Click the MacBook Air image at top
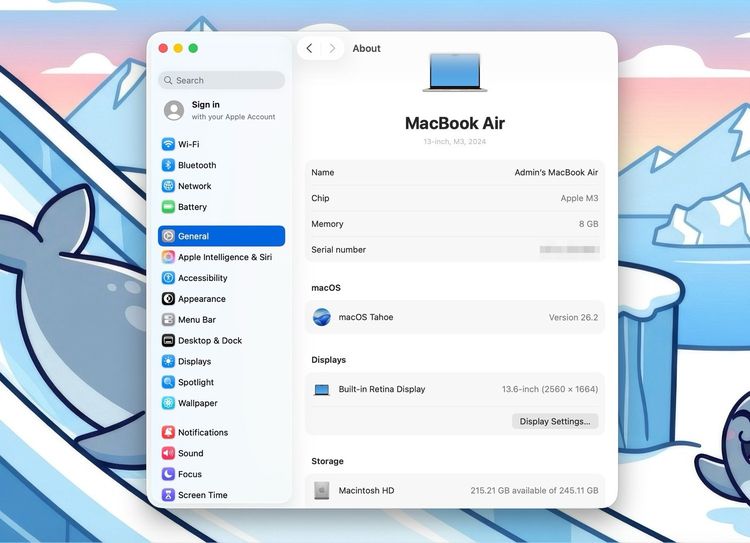The height and width of the screenshot is (543, 750). (454, 72)
